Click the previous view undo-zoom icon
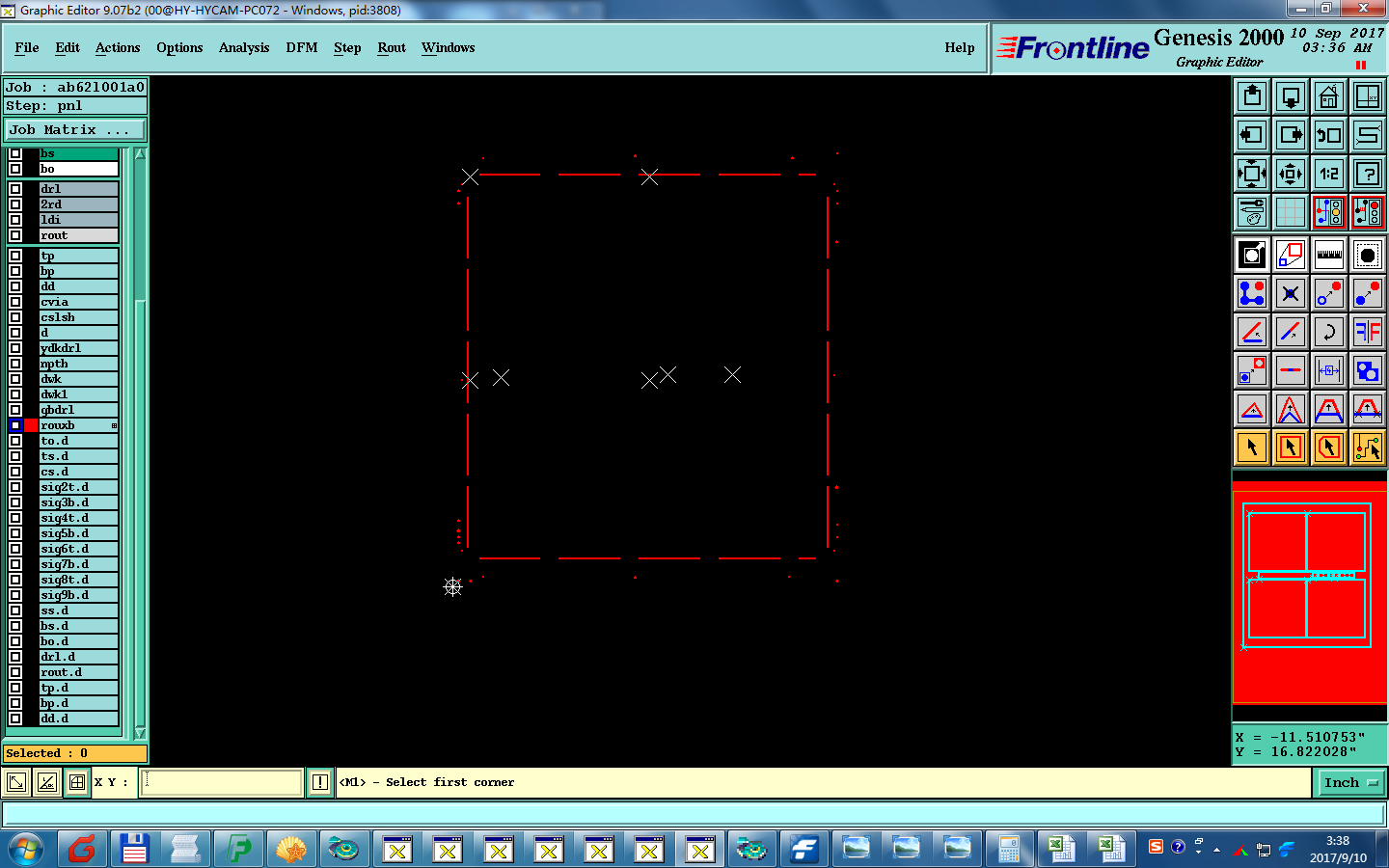The height and width of the screenshot is (868, 1389). [1329, 135]
